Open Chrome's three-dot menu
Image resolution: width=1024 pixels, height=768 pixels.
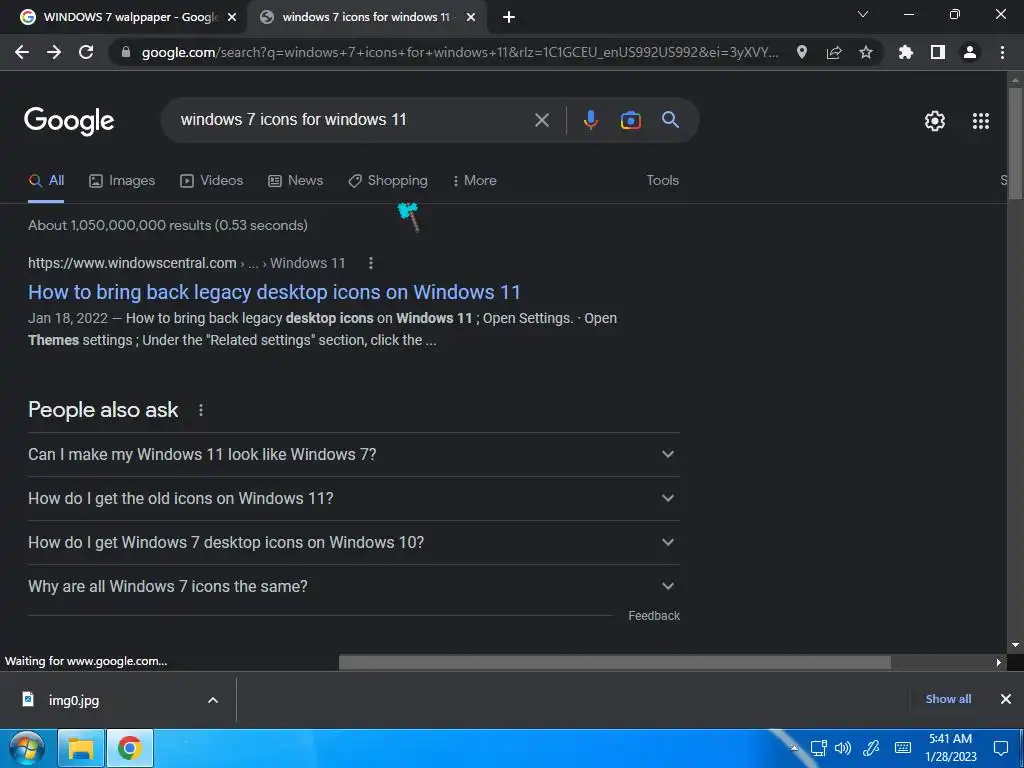(x=1002, y=52)
